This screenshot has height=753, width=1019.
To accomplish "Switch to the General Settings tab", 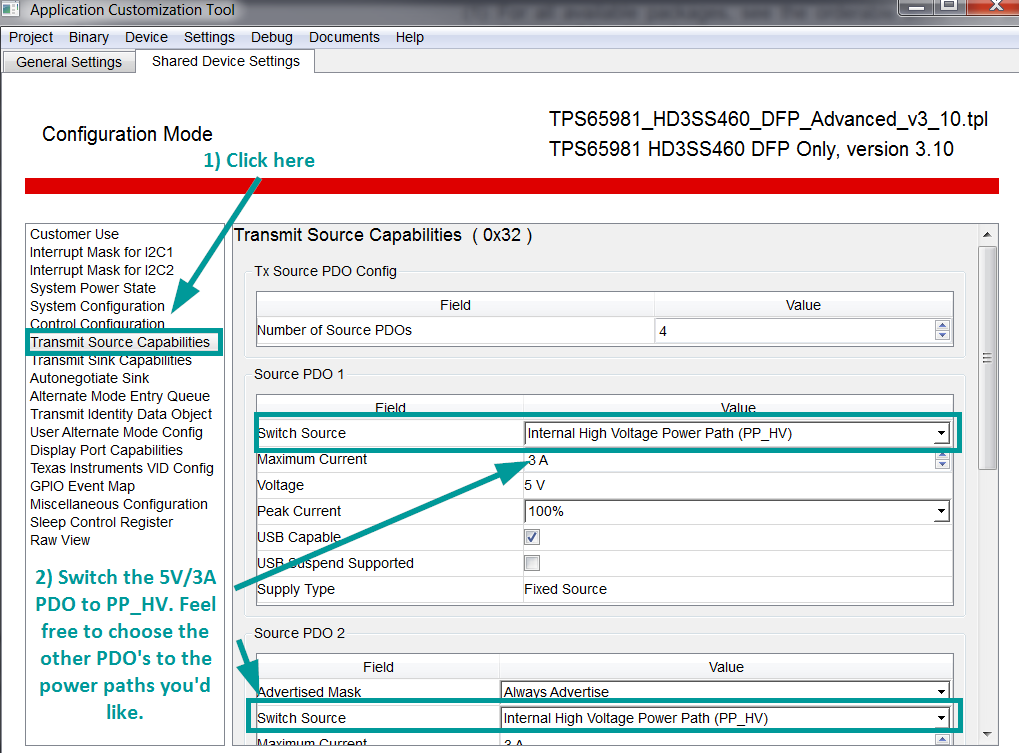I will pos(69,62).
